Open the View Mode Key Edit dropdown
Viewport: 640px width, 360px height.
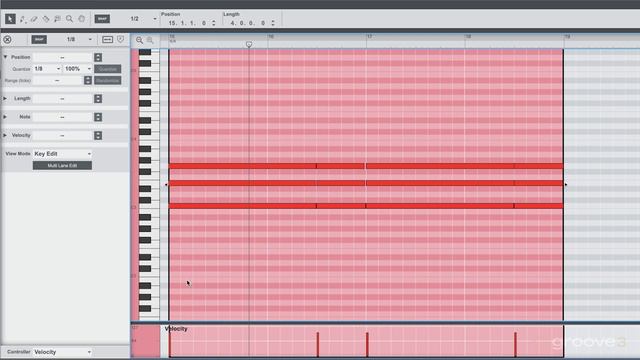tap(62, 154)
